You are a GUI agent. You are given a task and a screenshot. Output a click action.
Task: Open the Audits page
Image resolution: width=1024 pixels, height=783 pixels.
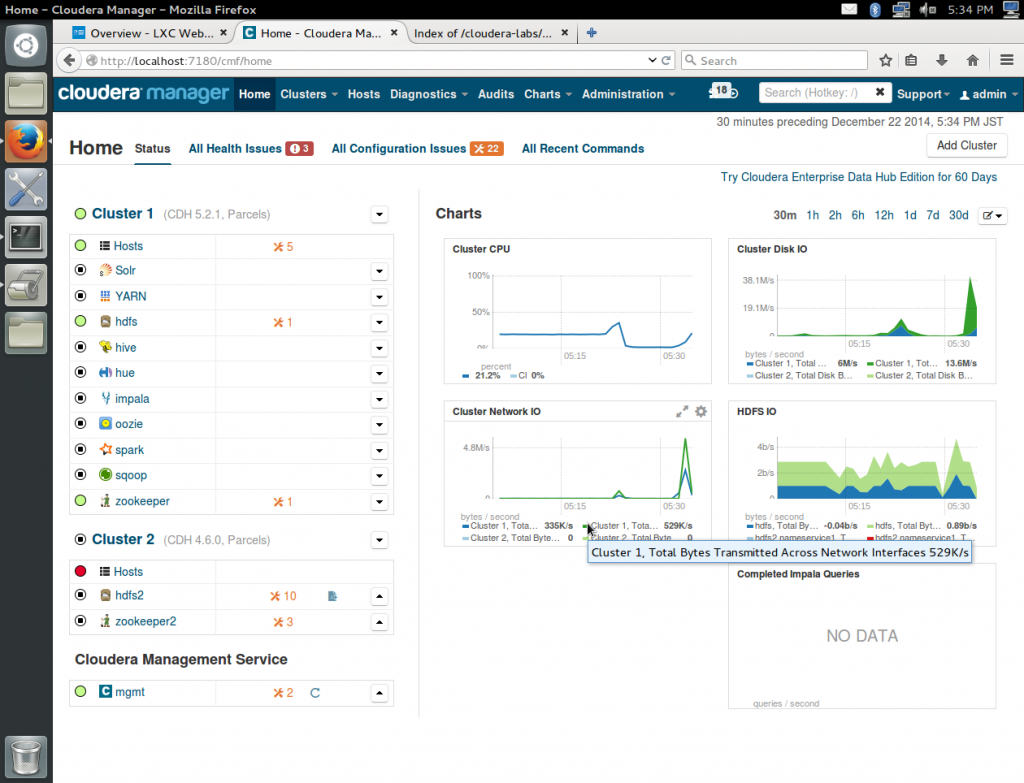pos(496,94)
